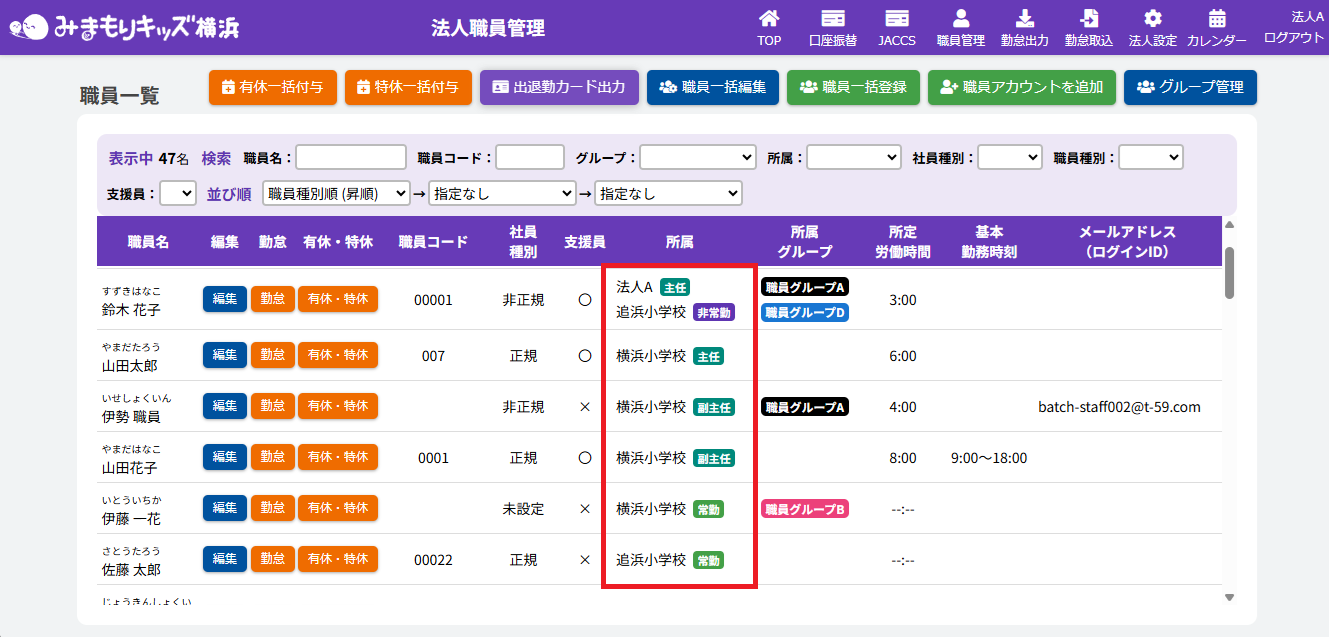
Task: Click 有休・特休 for 山田花子
Action: click(338, 457)
